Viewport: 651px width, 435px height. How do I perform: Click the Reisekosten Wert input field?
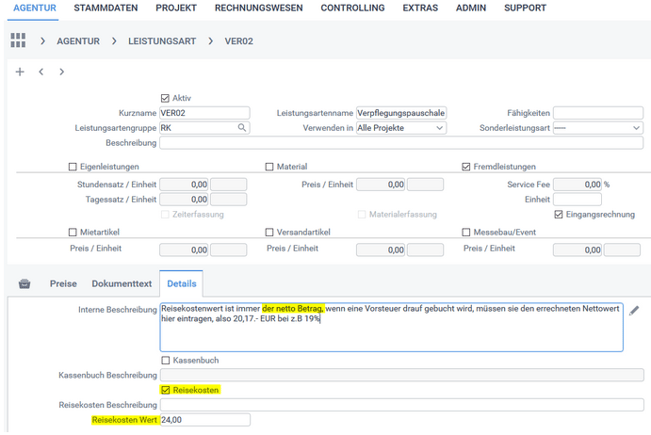pyautogui.click(x=204, y=421)
